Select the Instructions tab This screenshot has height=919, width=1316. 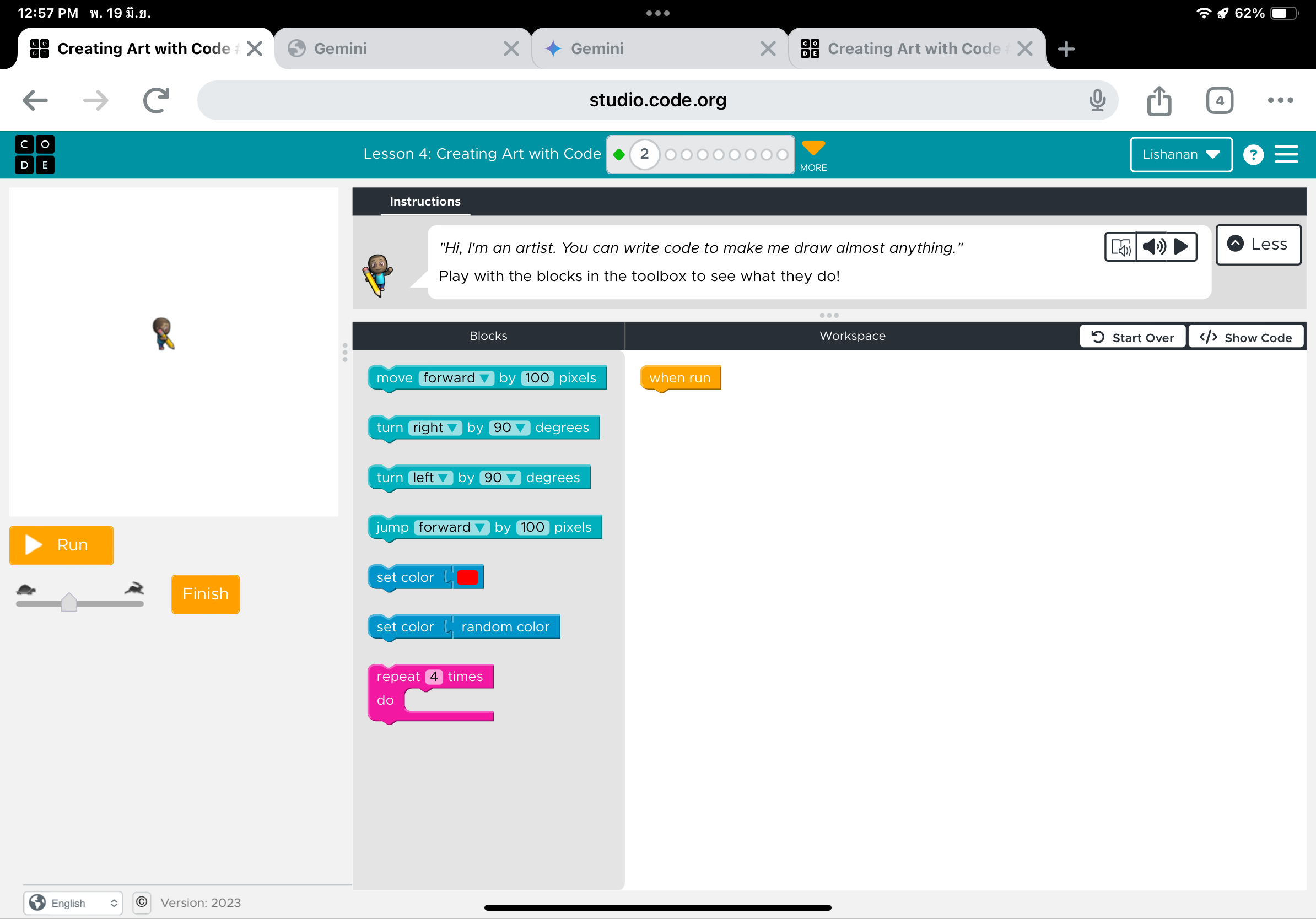coord(425,202)
